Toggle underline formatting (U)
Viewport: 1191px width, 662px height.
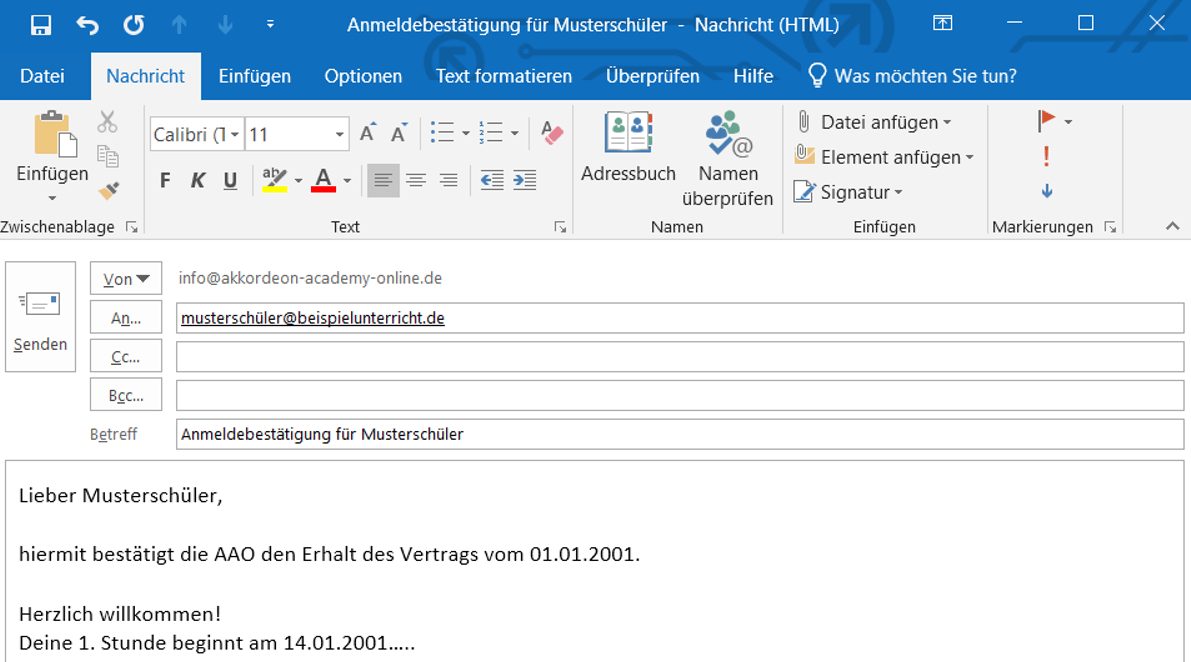230,181
